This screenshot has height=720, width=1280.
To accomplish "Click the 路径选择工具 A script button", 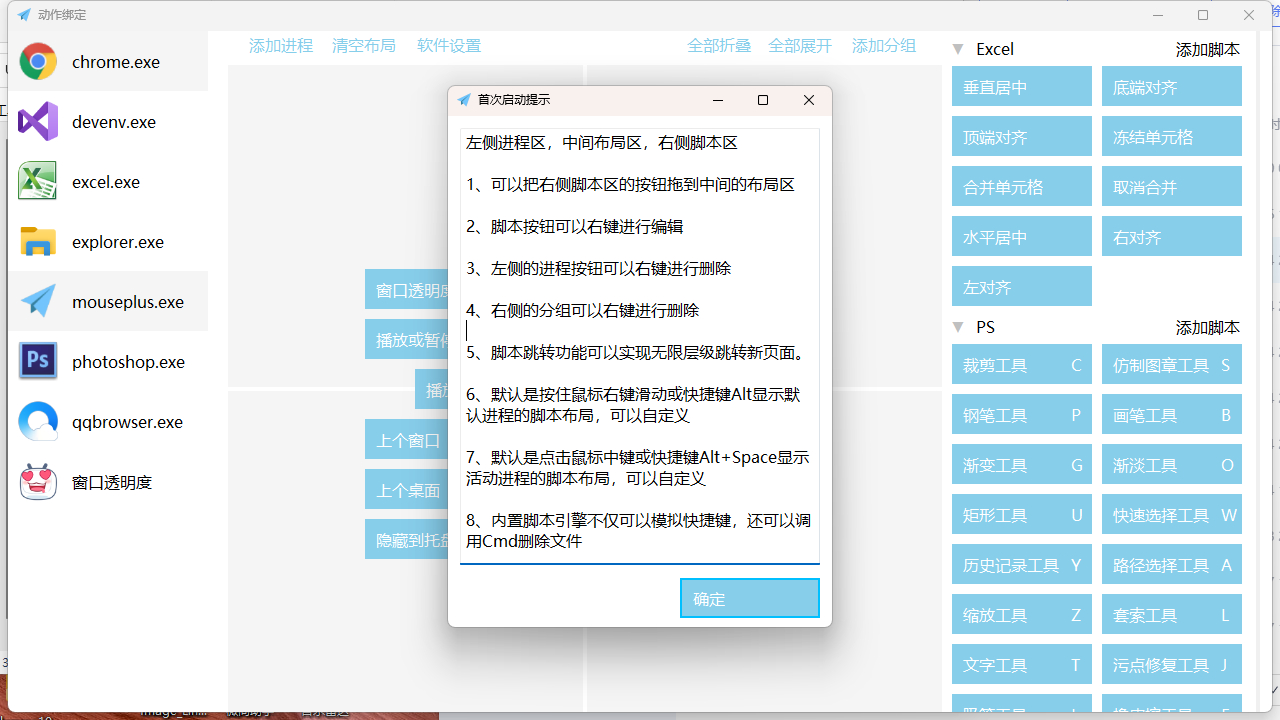I will pyautogui.click(x=1172, y=565).
